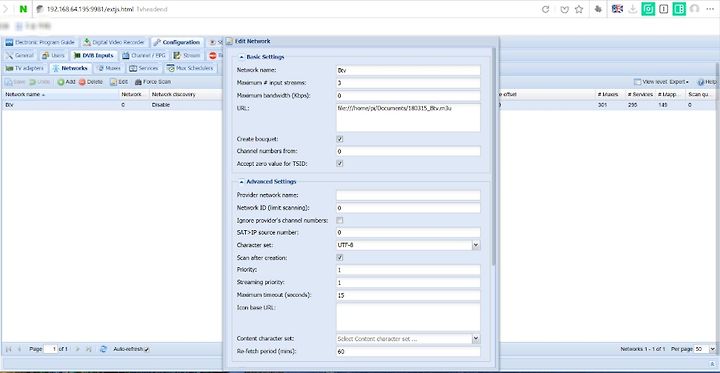The height and width of the screenshot is (373, 720).
Task: Toggle Ignore provider's channel numbers checkbox
Action: coord(340,220)
